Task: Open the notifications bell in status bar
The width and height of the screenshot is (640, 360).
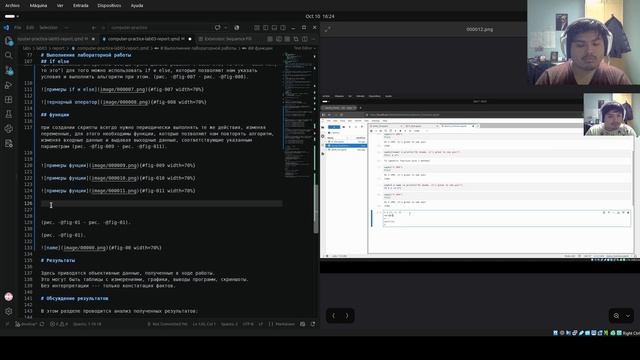Action: [313, 324]
